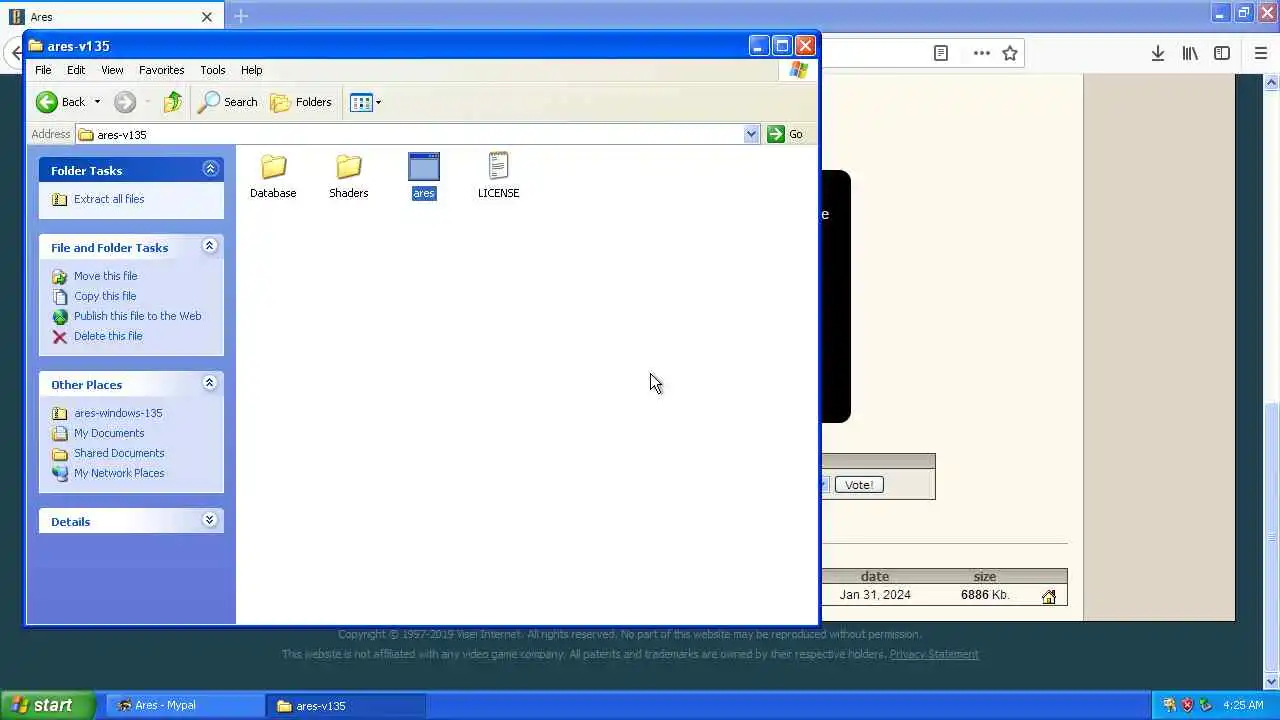Click the Forward arrow button

click(x=125, y=102)
